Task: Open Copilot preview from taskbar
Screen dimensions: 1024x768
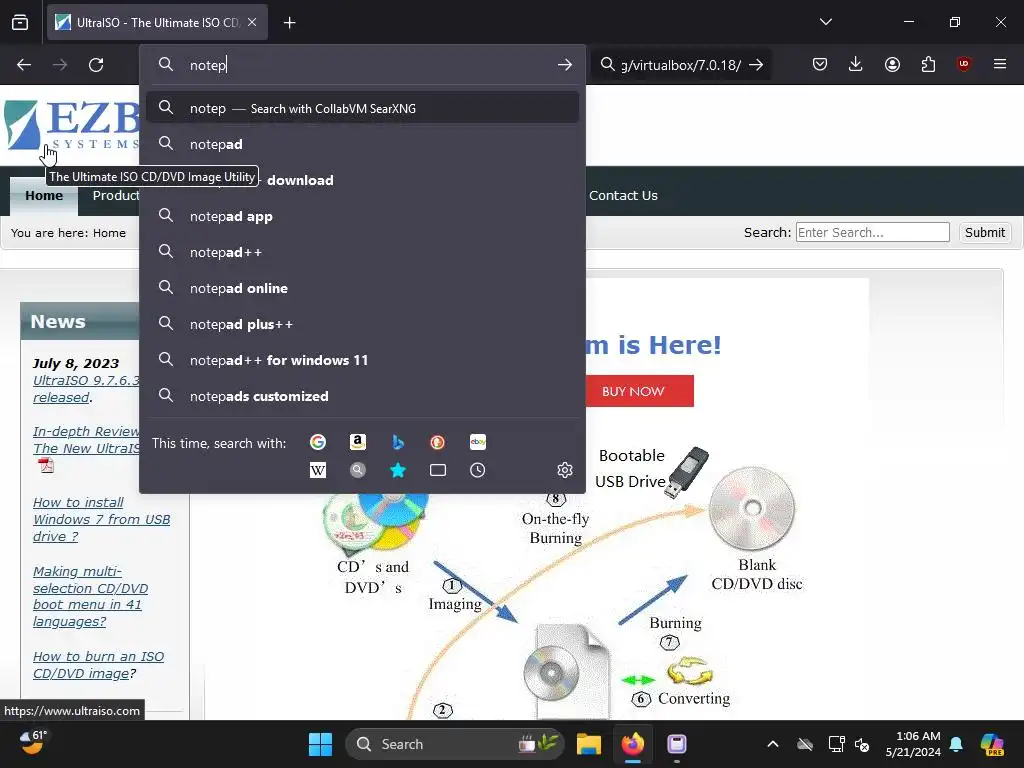Action: (992, 744)
